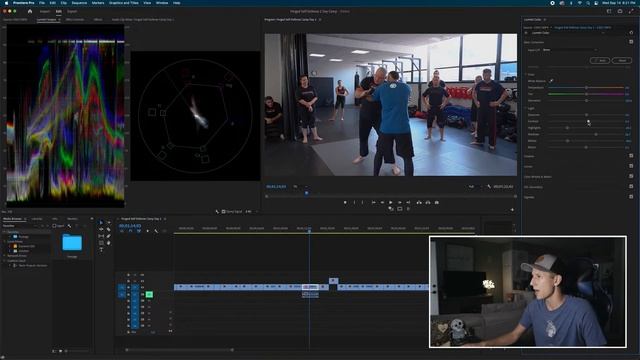
Task: Open the Home screen icon
Action: (x=30, y=11)
